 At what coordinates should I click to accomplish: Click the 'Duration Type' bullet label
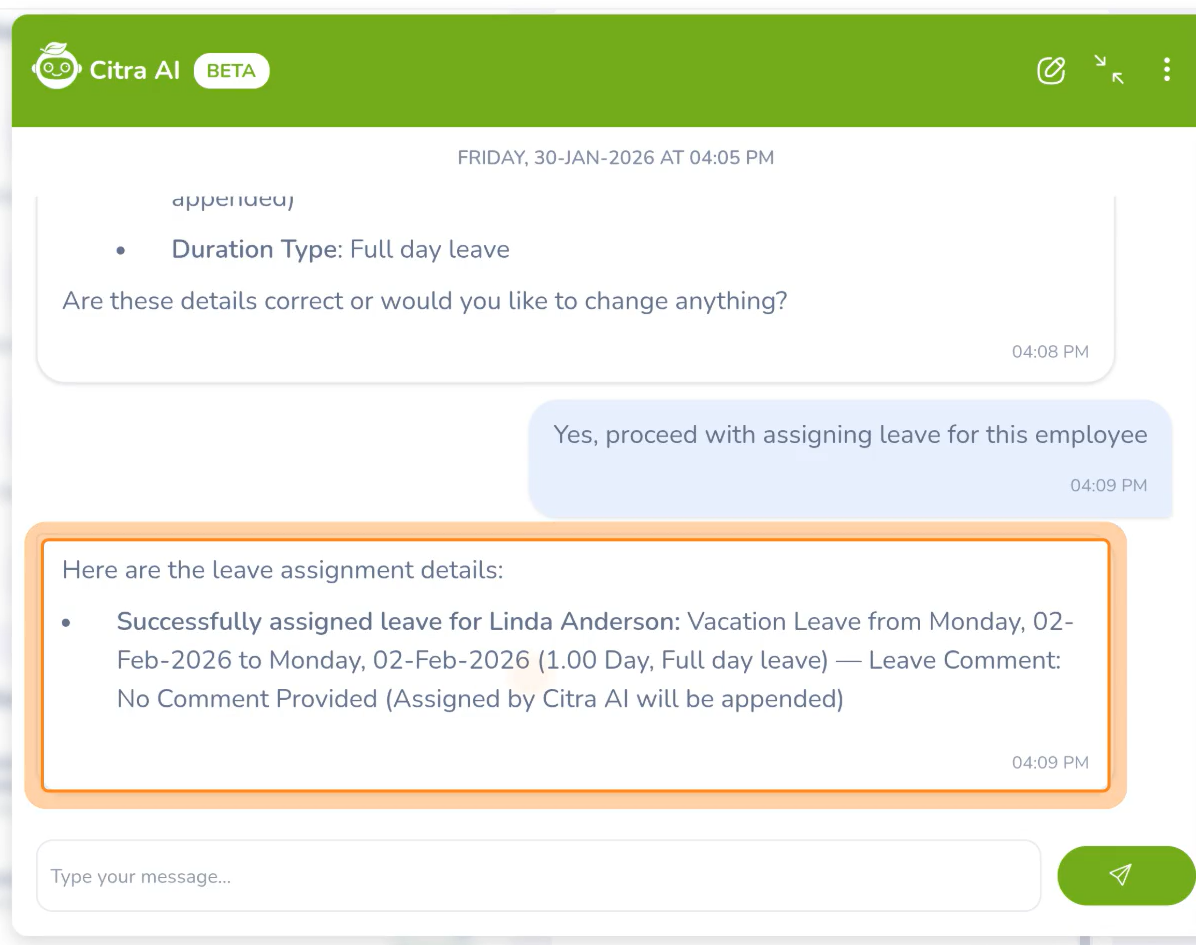tap(254, 249)
